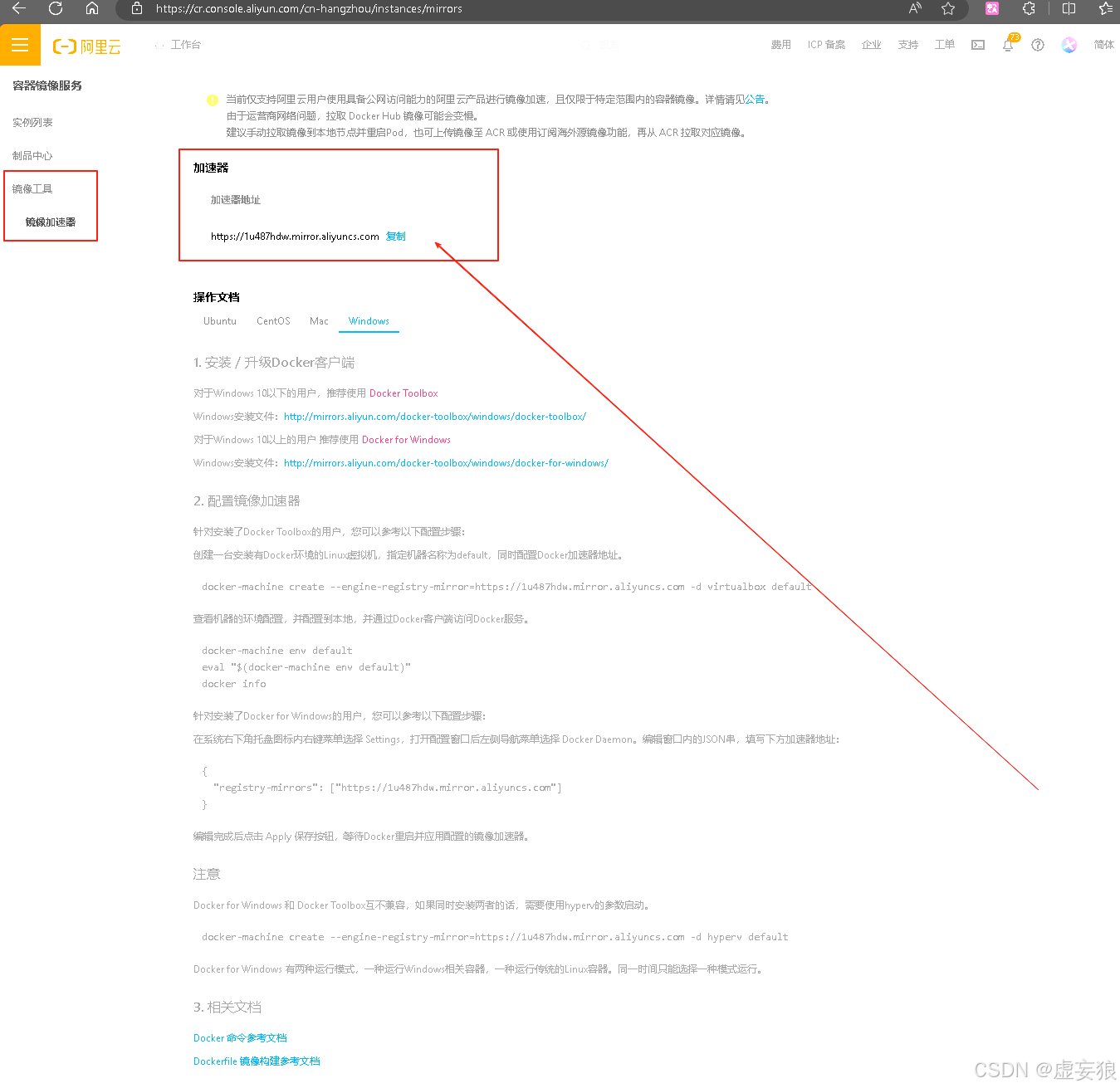View site info via the lock icon

coord(137,8)
